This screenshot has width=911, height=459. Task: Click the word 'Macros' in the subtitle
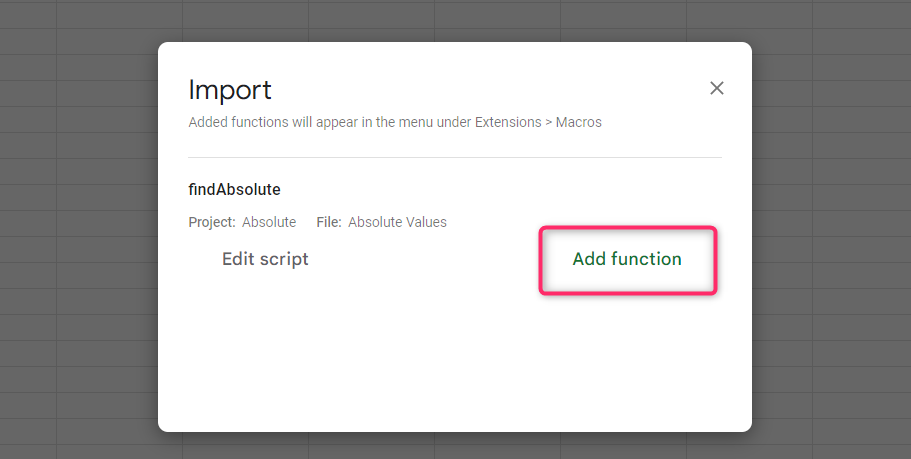click(578, 123)
